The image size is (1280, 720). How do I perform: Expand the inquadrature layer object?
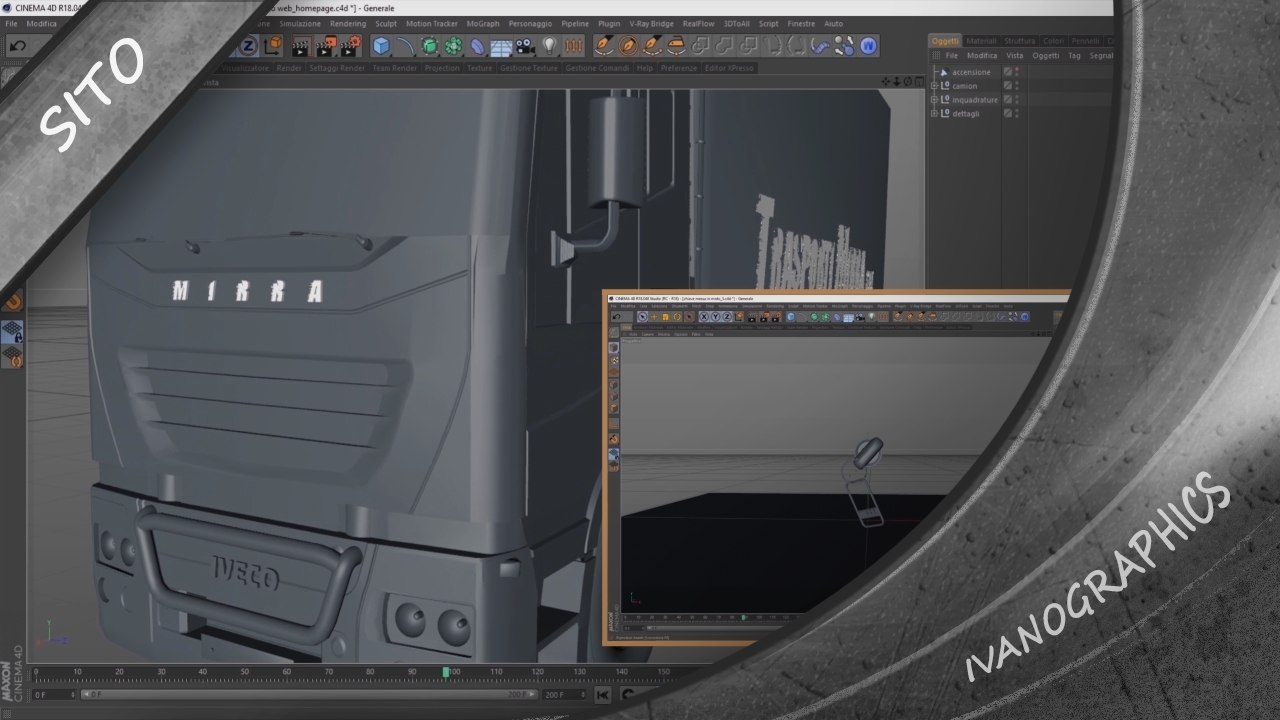pos(934,100)
